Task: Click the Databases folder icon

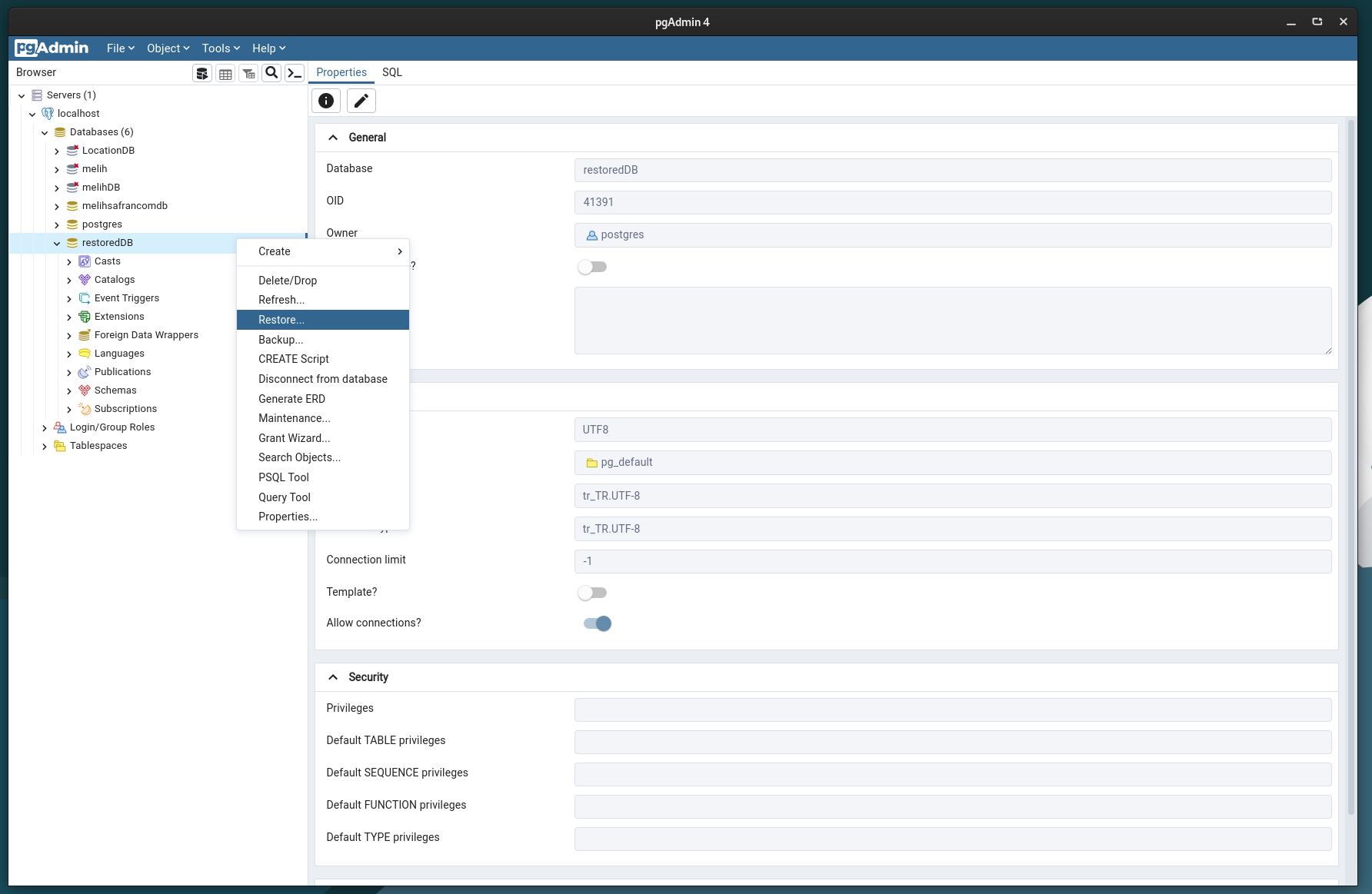Action: (x=60, y=132)
